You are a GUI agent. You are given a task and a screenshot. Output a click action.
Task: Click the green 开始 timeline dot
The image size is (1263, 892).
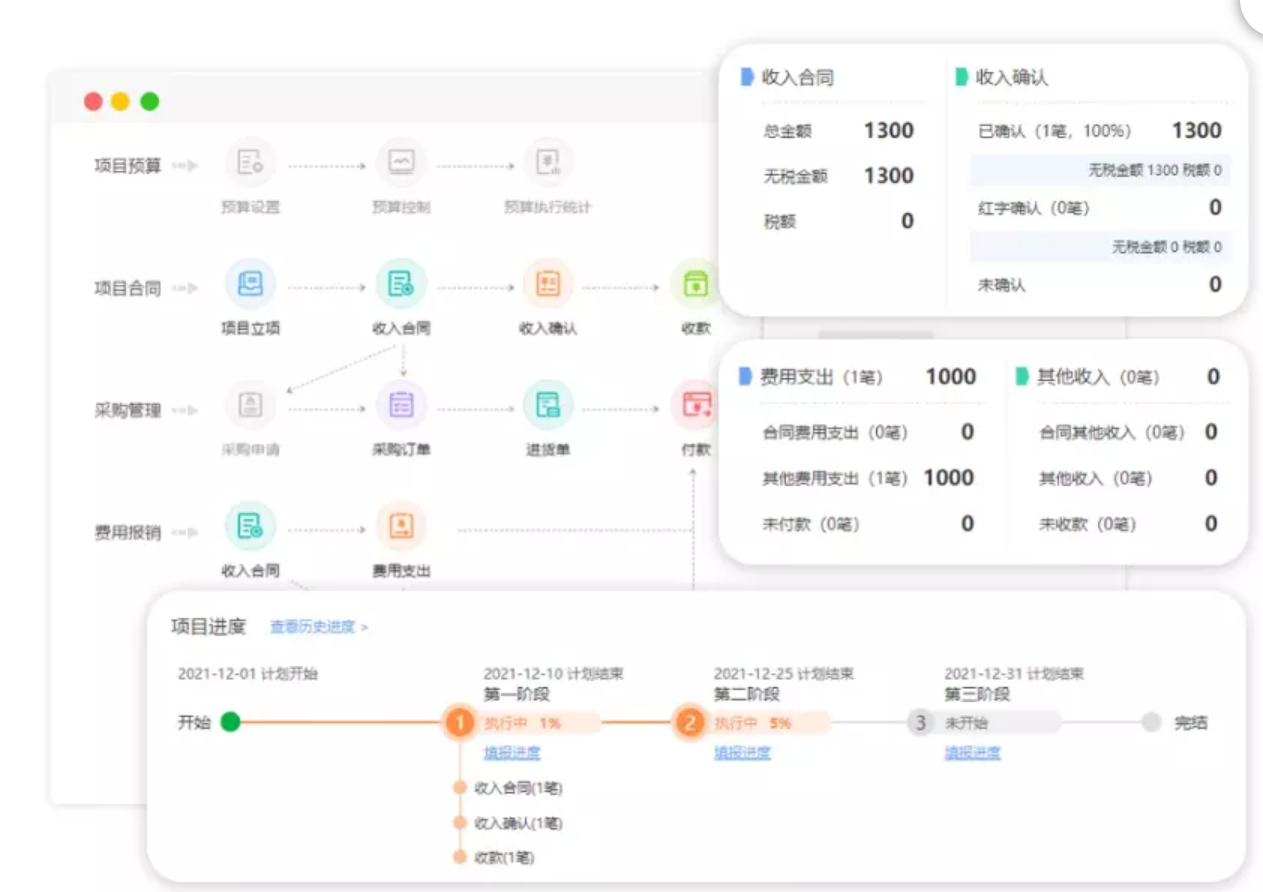[x=231, y=722]
